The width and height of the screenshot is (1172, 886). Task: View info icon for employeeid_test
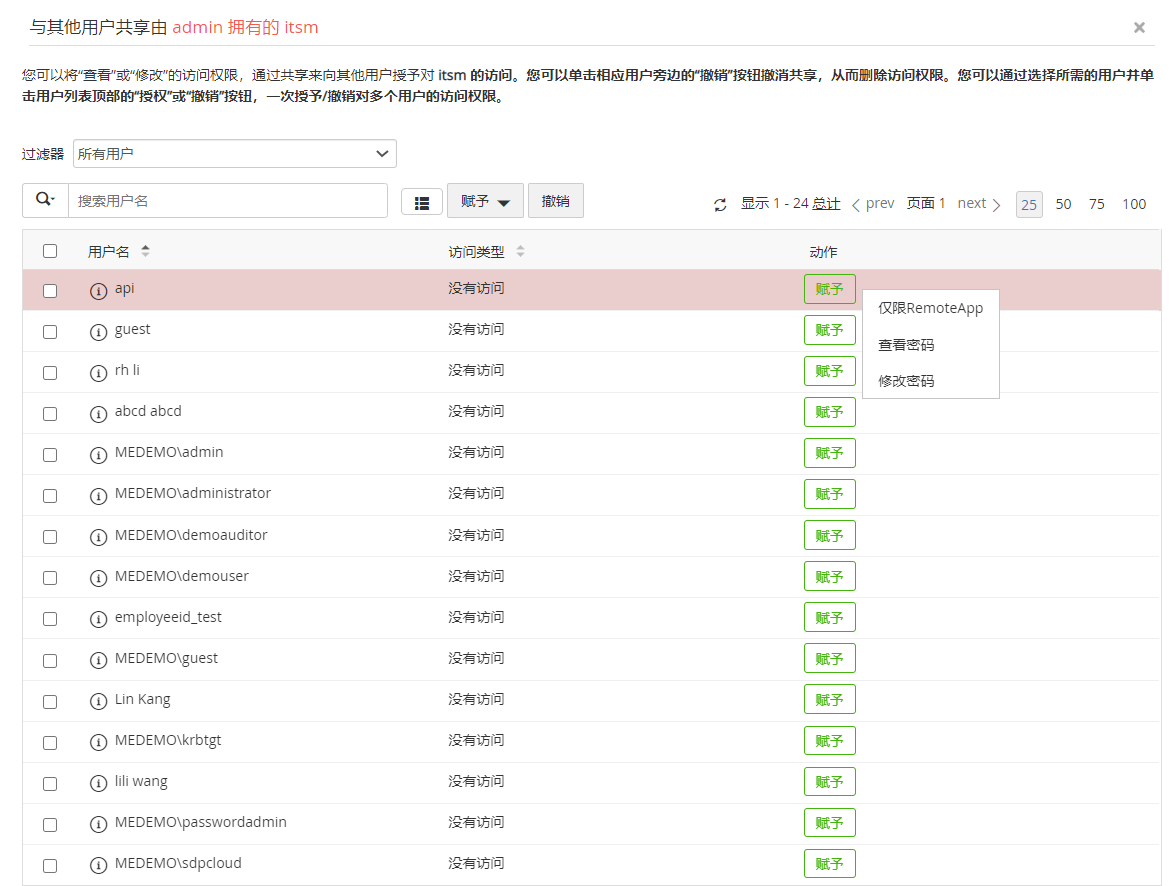(98, 619)
